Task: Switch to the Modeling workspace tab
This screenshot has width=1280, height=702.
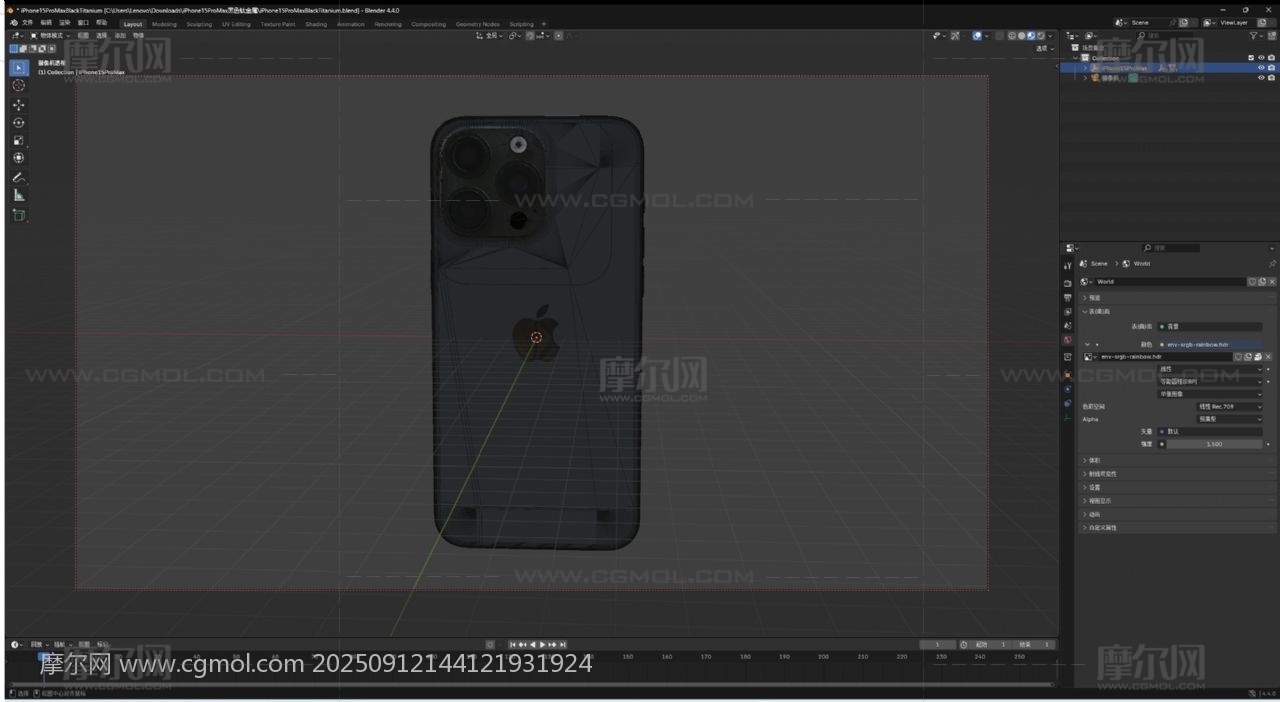Action: click(x=164, y=24)
